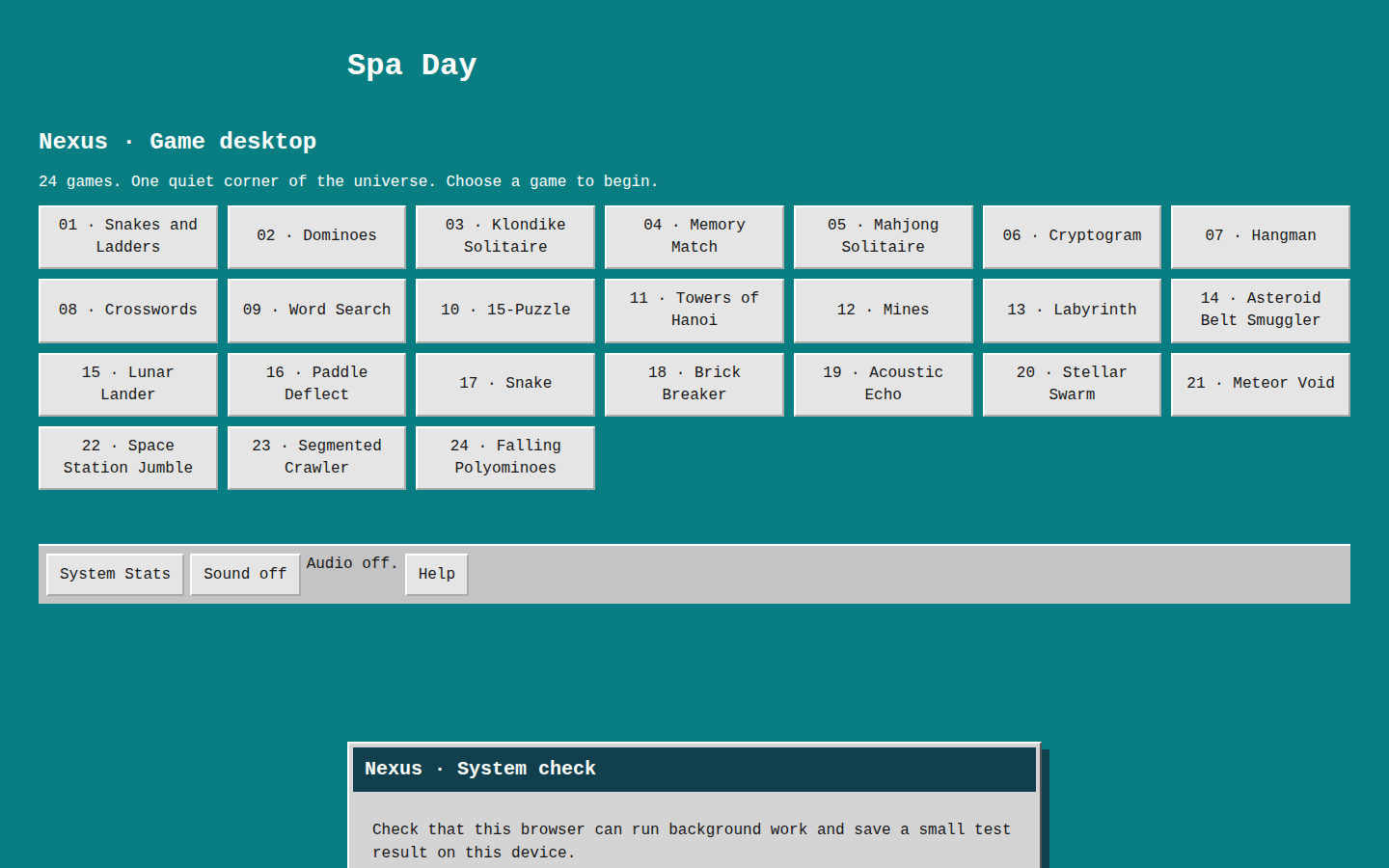Click the 'Spa Day' heading
Image resolution: width=1389 pixels, height=868 pixels.
[412, 66]
